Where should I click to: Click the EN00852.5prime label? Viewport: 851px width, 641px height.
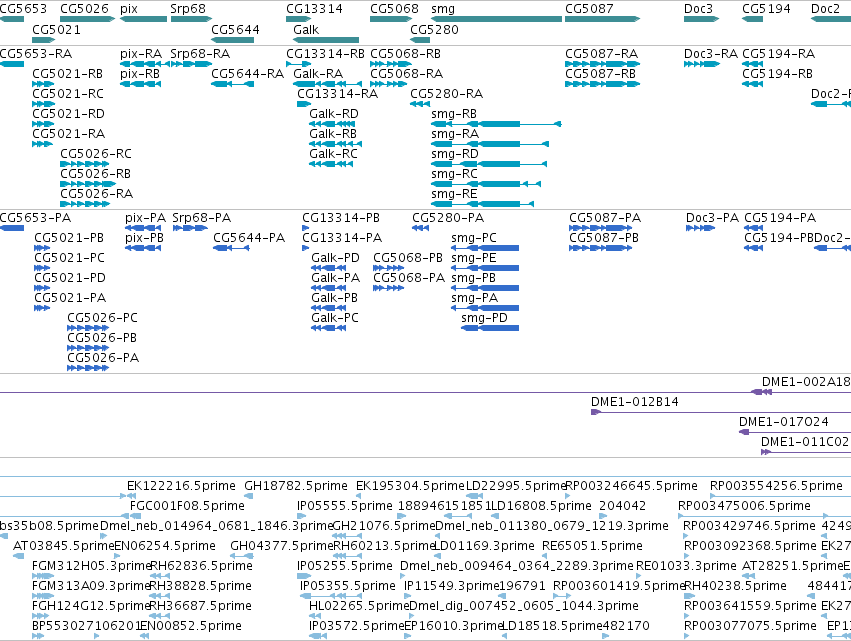coord(190,626)
